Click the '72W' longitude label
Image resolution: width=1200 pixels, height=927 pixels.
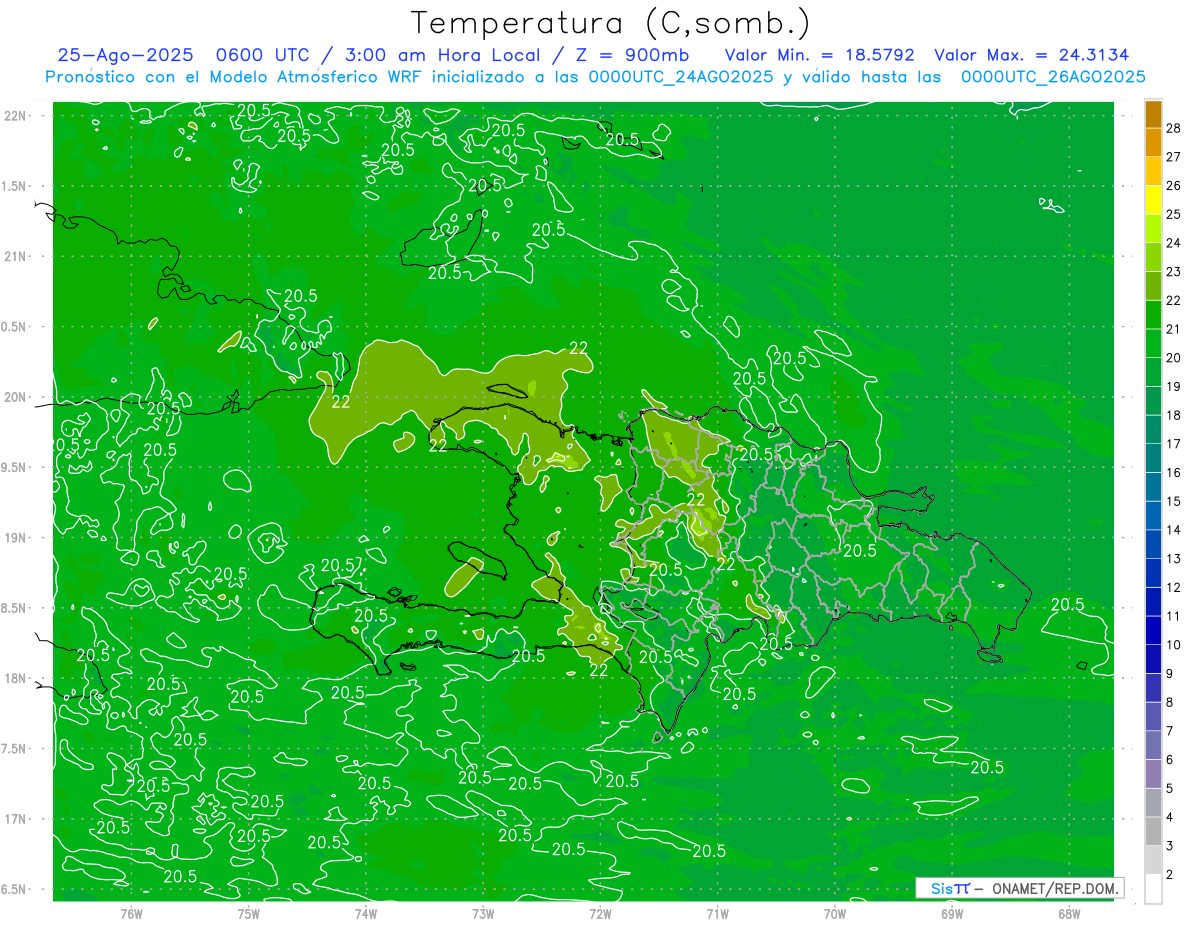(600, 913)
